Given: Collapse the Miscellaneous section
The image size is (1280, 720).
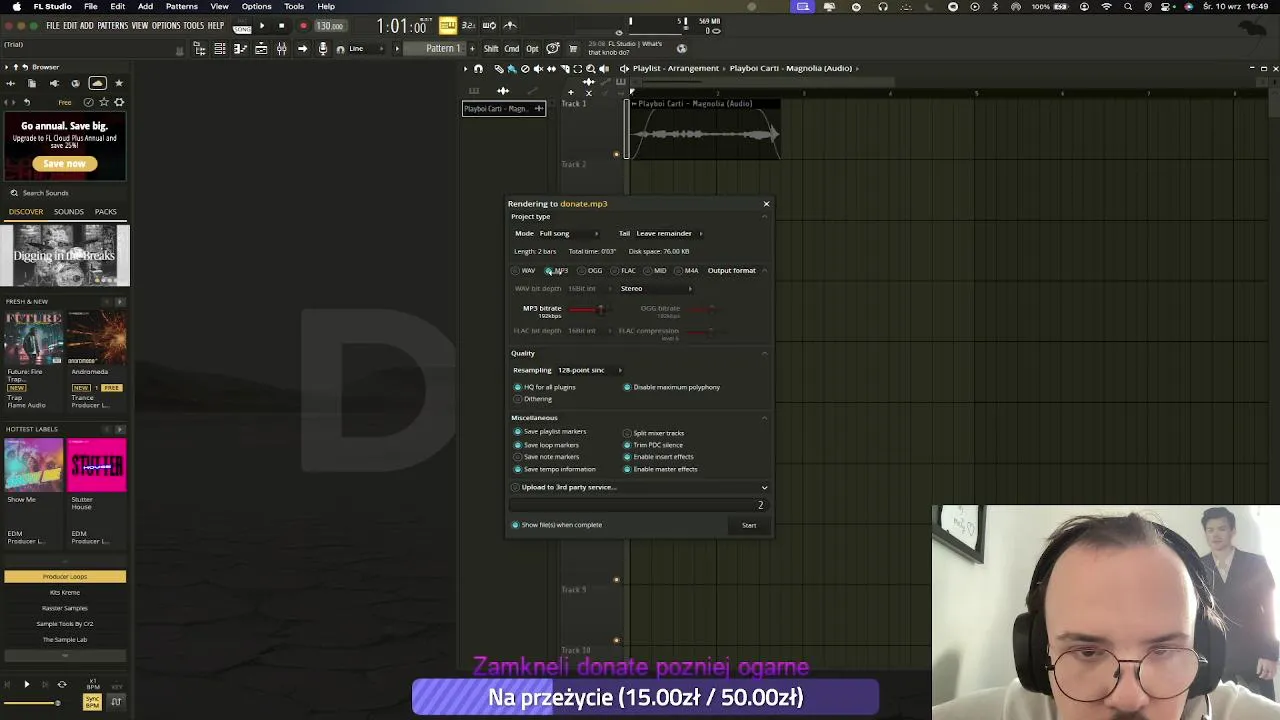Looking at the screenshot, I should (x=765, y=418).
